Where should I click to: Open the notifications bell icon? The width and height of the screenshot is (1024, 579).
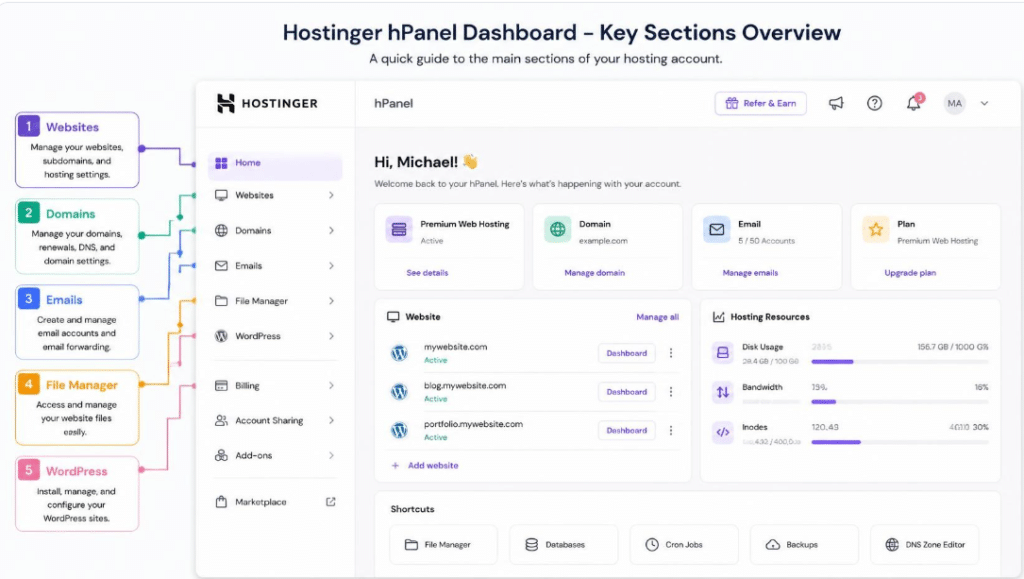click(914, 103)
